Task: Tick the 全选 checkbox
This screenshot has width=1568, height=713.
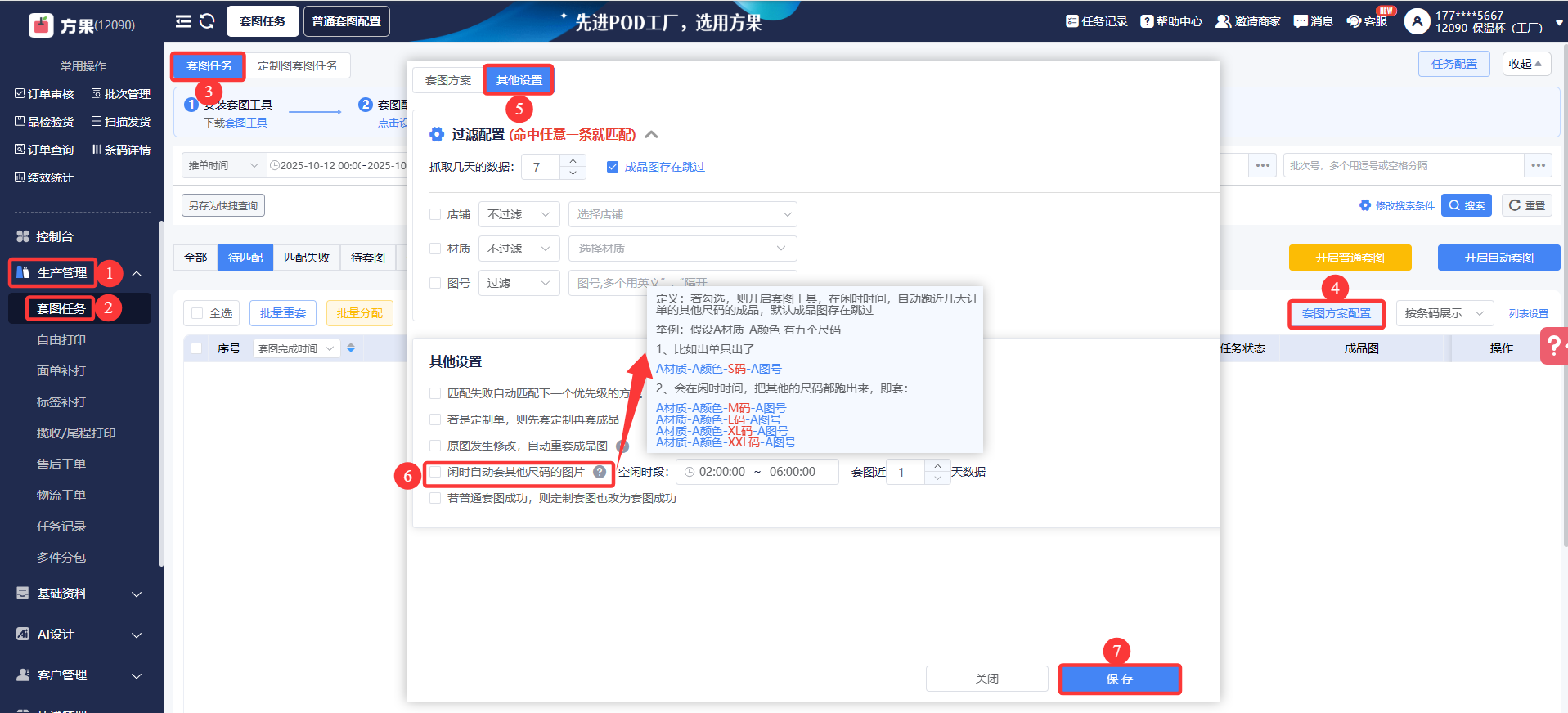Action: tap(197, 313)
